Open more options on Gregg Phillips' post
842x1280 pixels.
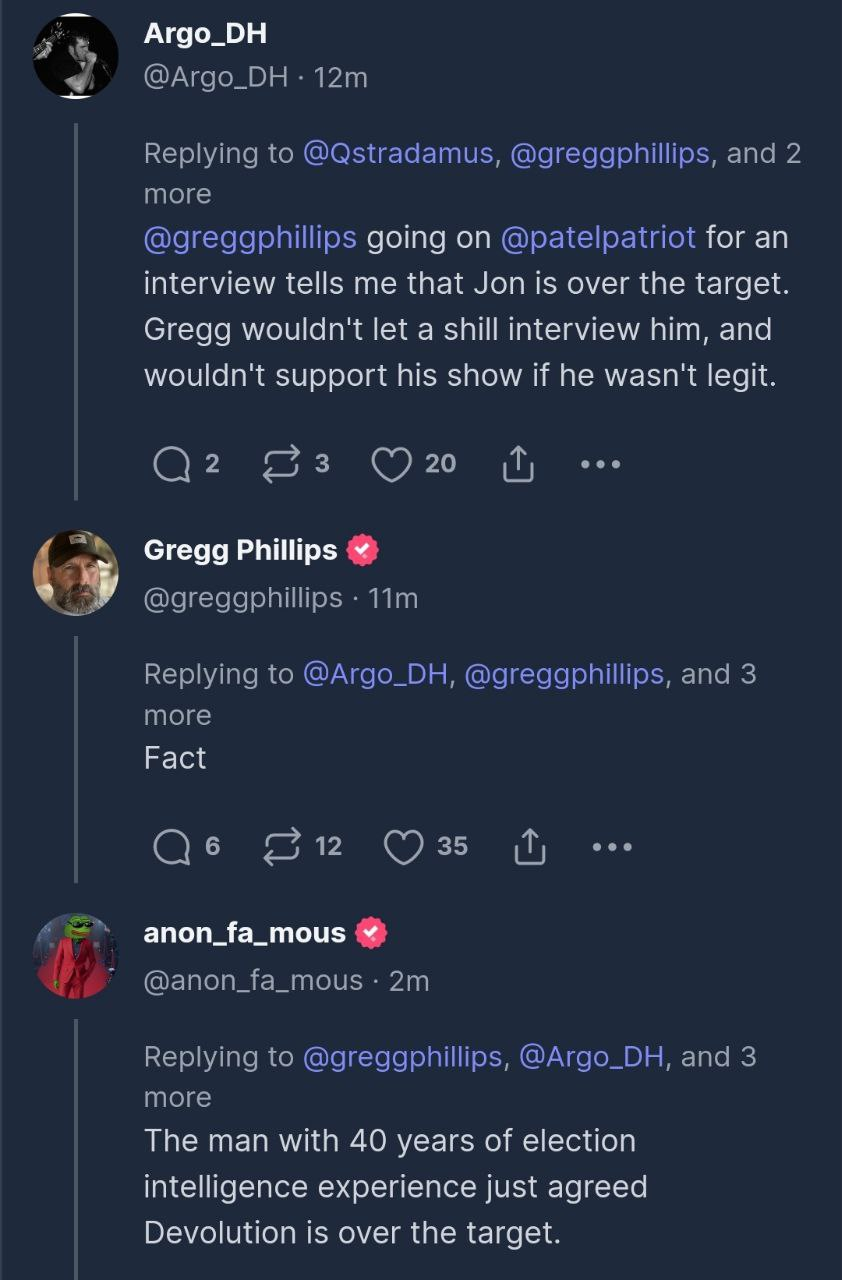click(x=612, y=847)
